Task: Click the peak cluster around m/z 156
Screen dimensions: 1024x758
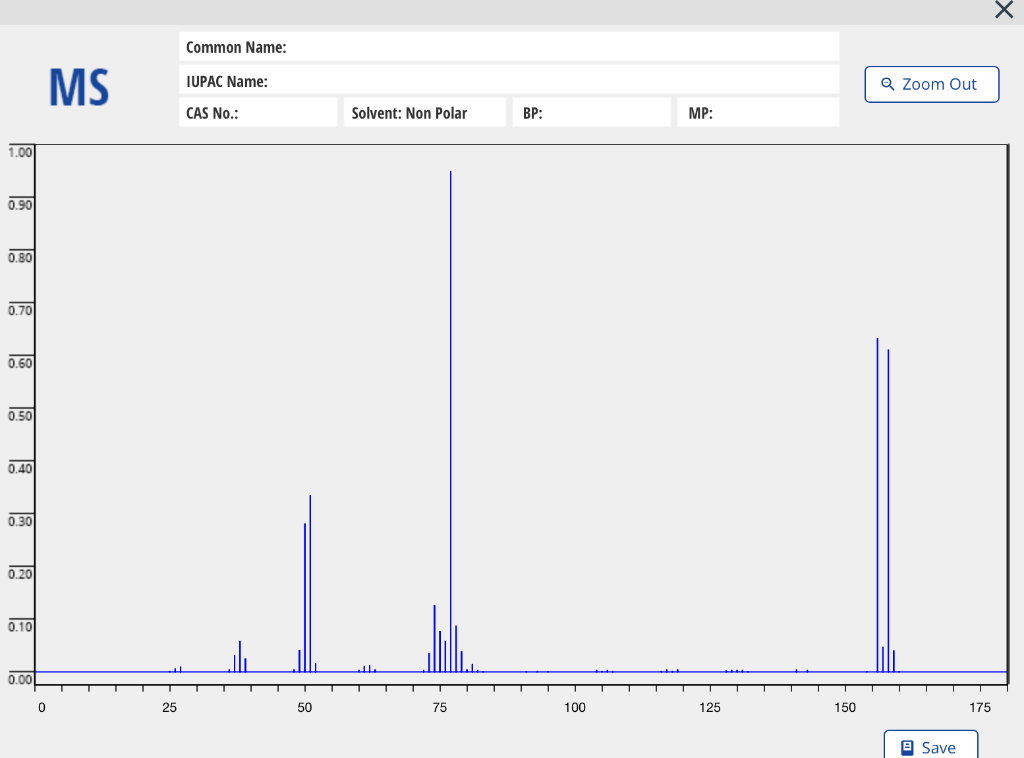Action: coord(878,500)
